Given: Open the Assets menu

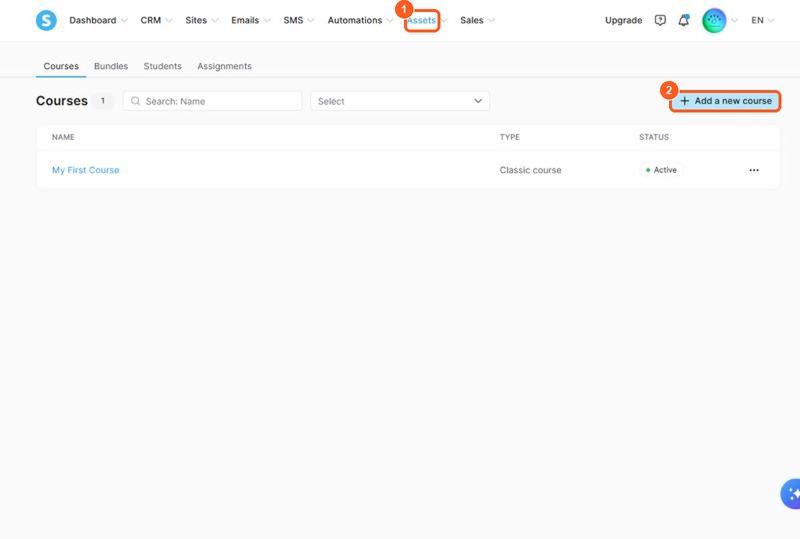Looking at the screenshot, I should pyautogui.click(x=421, y=20).
